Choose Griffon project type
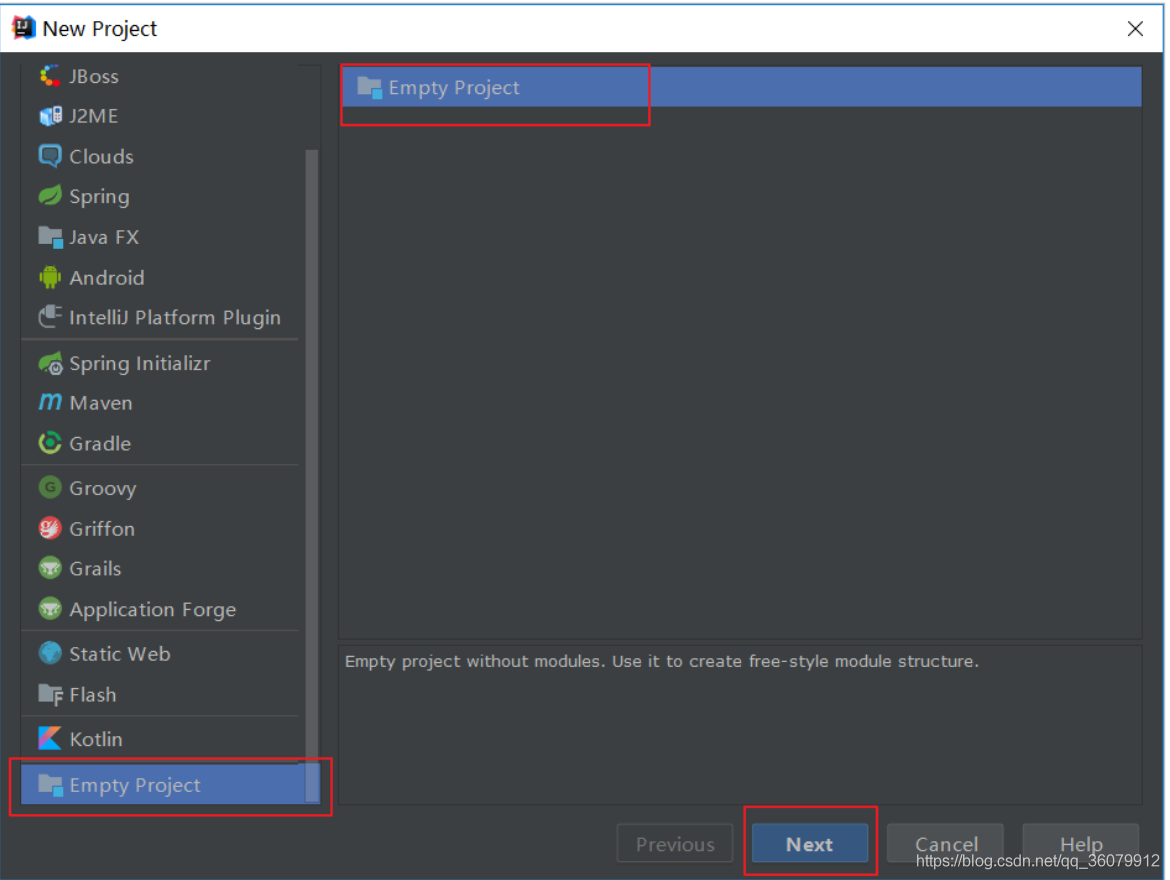This screenshot has width=1170, height=880. [x=160, y=528]
